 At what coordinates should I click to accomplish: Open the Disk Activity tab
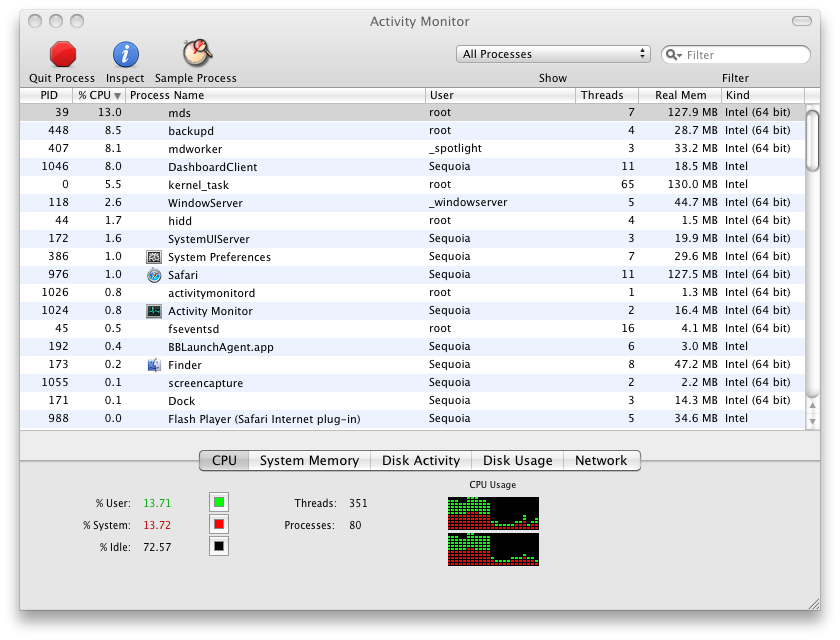coord(421,461)
